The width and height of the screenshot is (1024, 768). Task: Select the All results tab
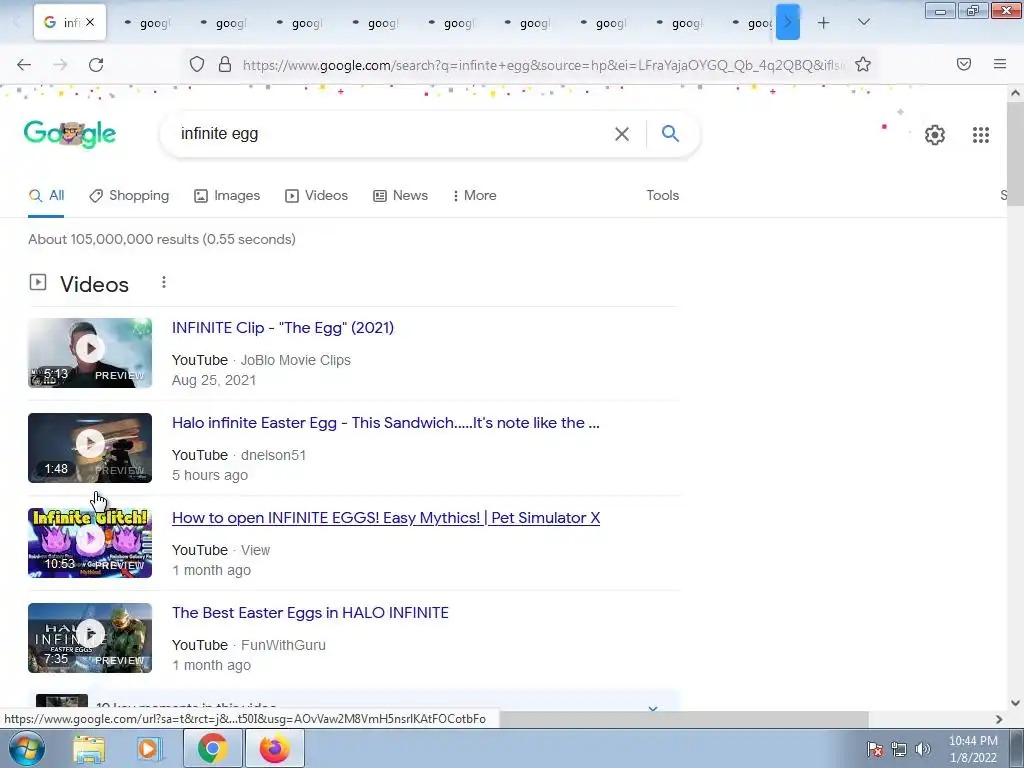point(46,195)
